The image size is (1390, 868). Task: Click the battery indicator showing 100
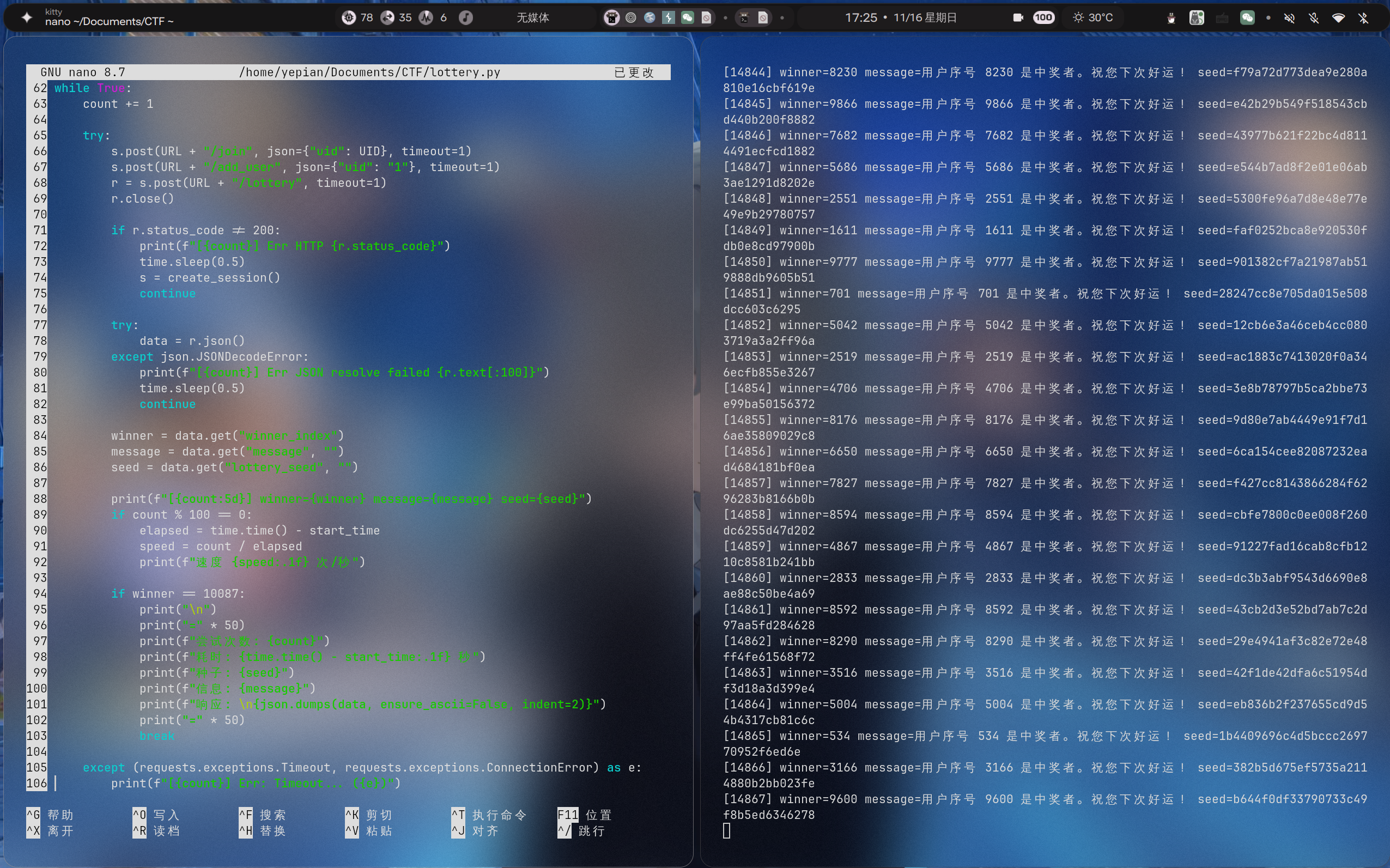click(x=1043, y=18)
